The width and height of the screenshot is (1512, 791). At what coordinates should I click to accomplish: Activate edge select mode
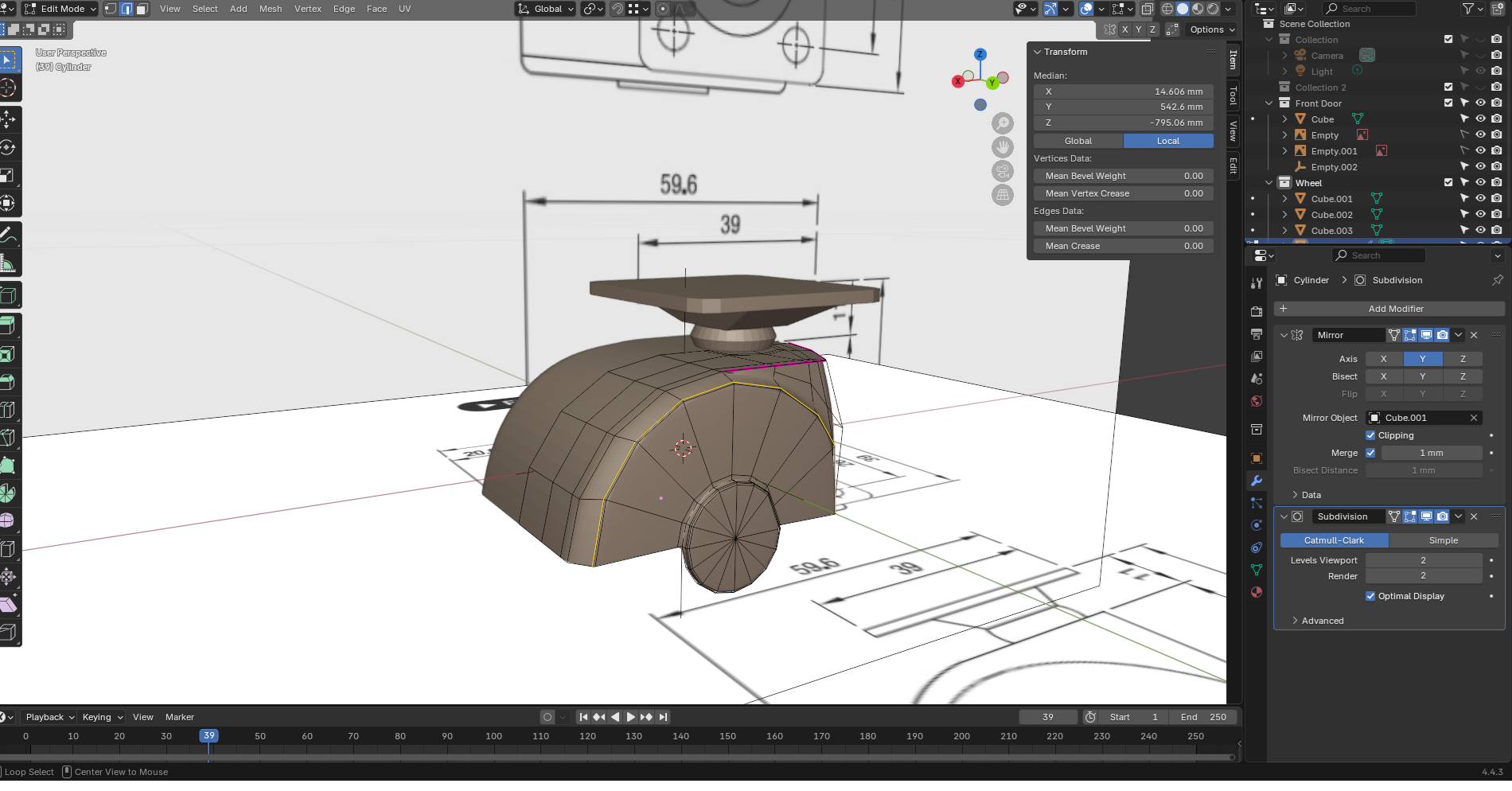click(x=126, y=9)
